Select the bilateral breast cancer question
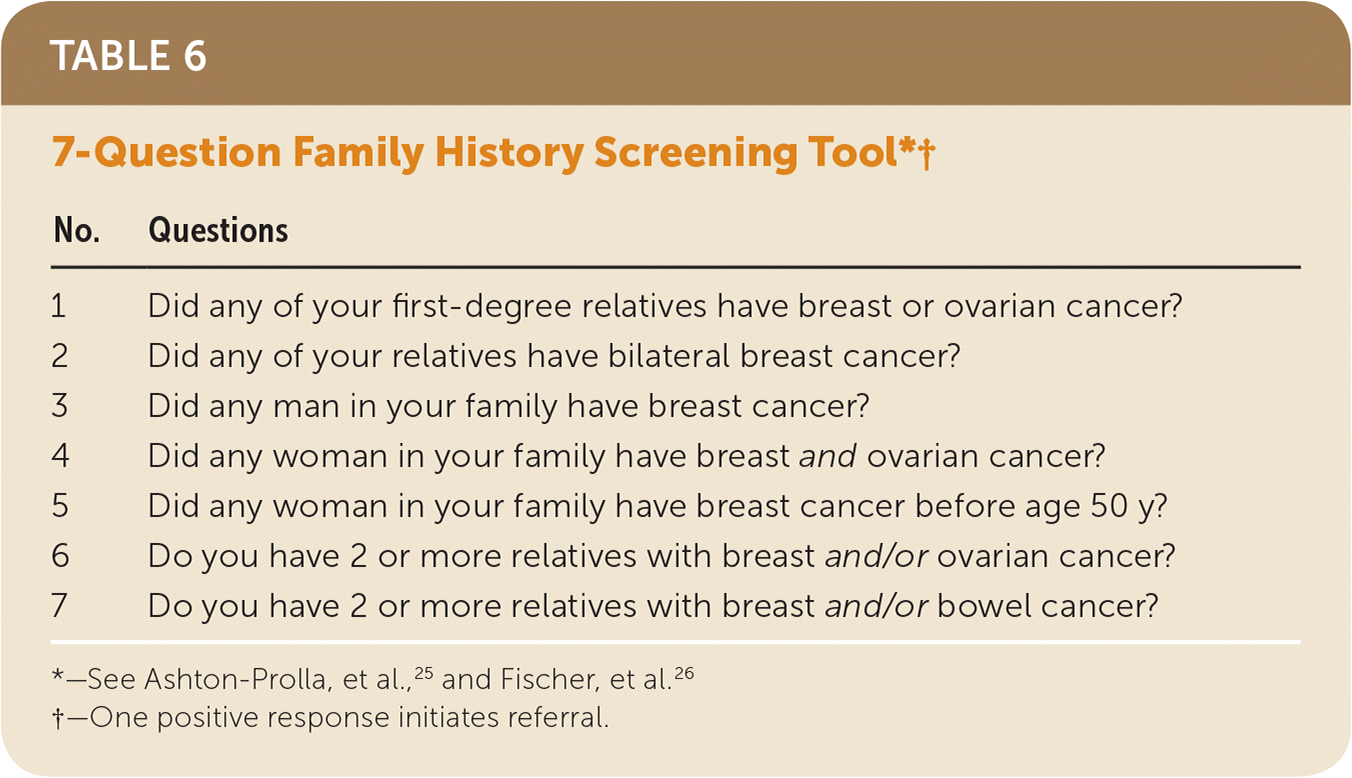 (x=553, y=356)
